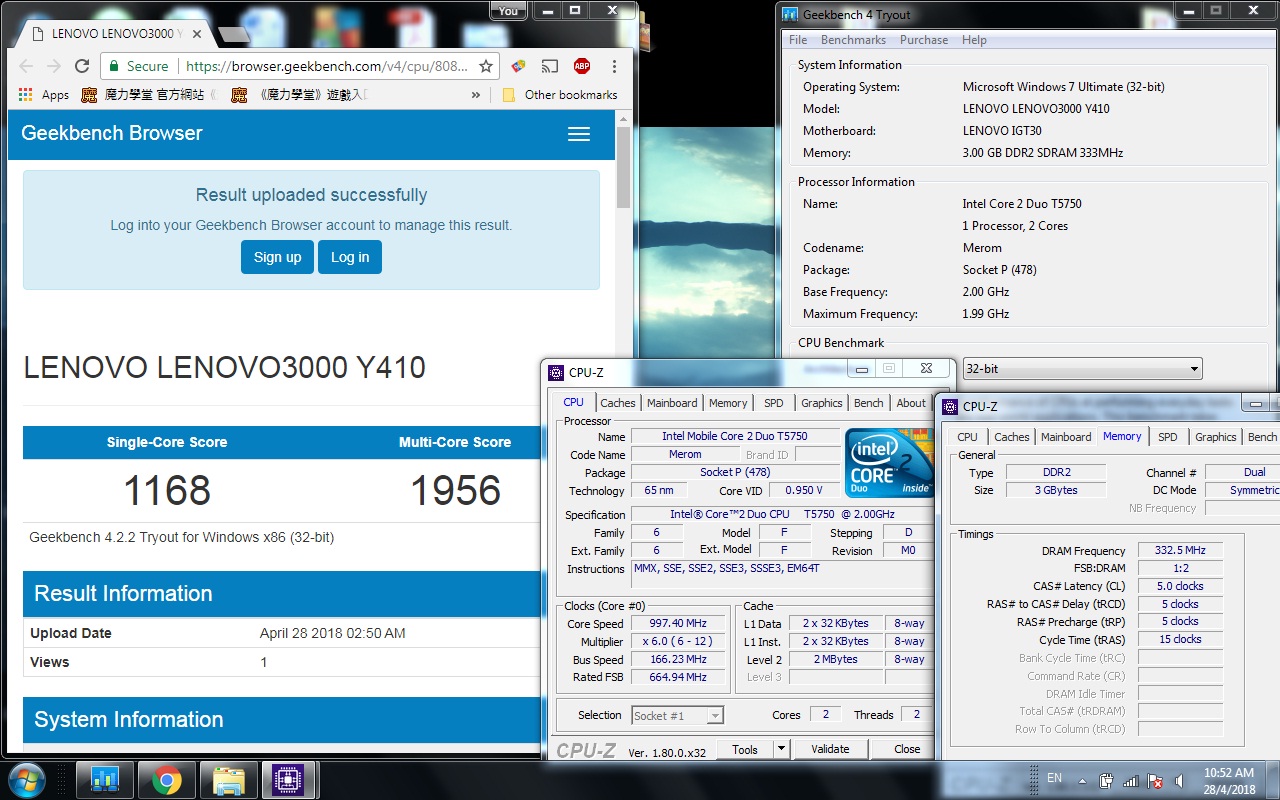This screenshot has width=1280, height=800.
Task: Click the DRAM Frequency value 332.5 MHz
Action: (x=1180, y=550)
